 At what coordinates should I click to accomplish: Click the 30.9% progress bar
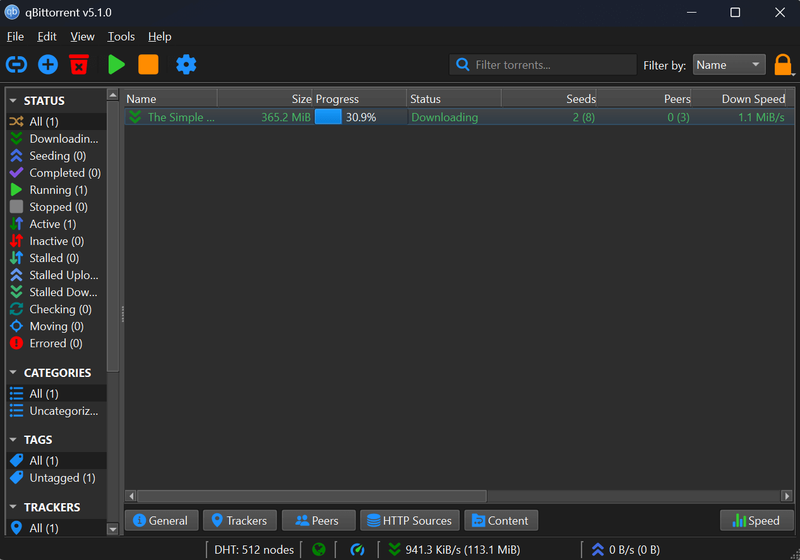coord(360,117)
